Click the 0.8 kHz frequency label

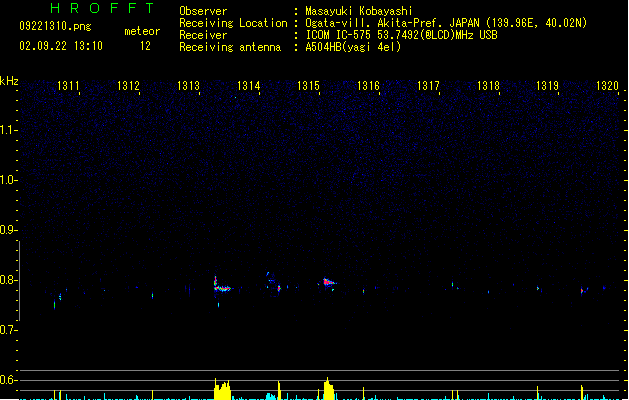click(x=8, y=280)
